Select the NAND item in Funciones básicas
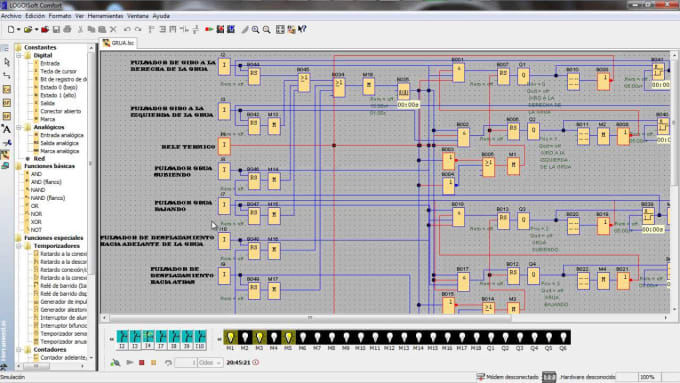The image size is (680, 383). point(38,190)
